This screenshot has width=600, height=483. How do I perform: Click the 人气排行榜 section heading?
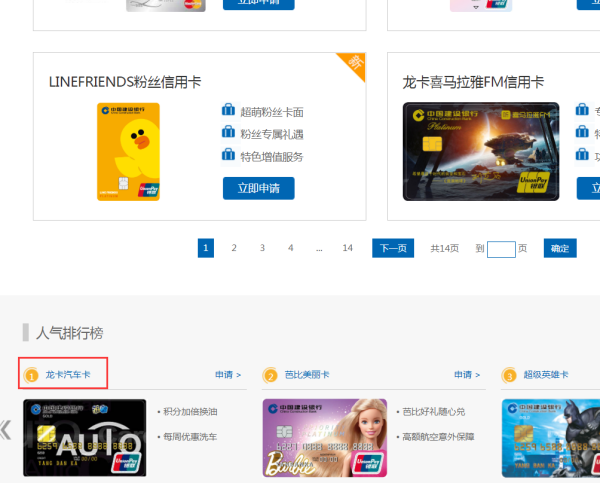(x=70, y=333)
